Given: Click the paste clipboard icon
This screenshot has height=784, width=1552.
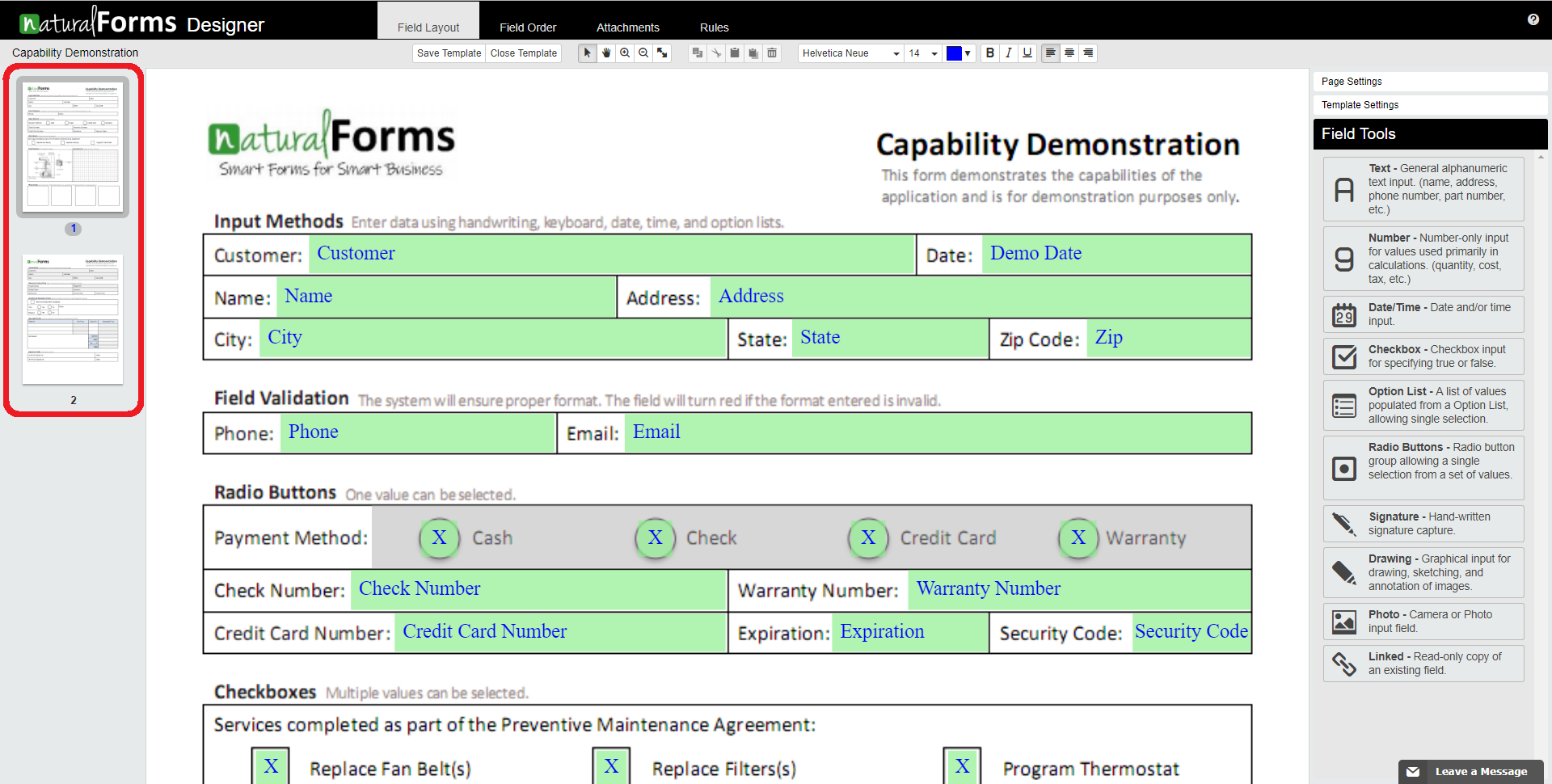Looking at the screenshot, I should point(735,53).
